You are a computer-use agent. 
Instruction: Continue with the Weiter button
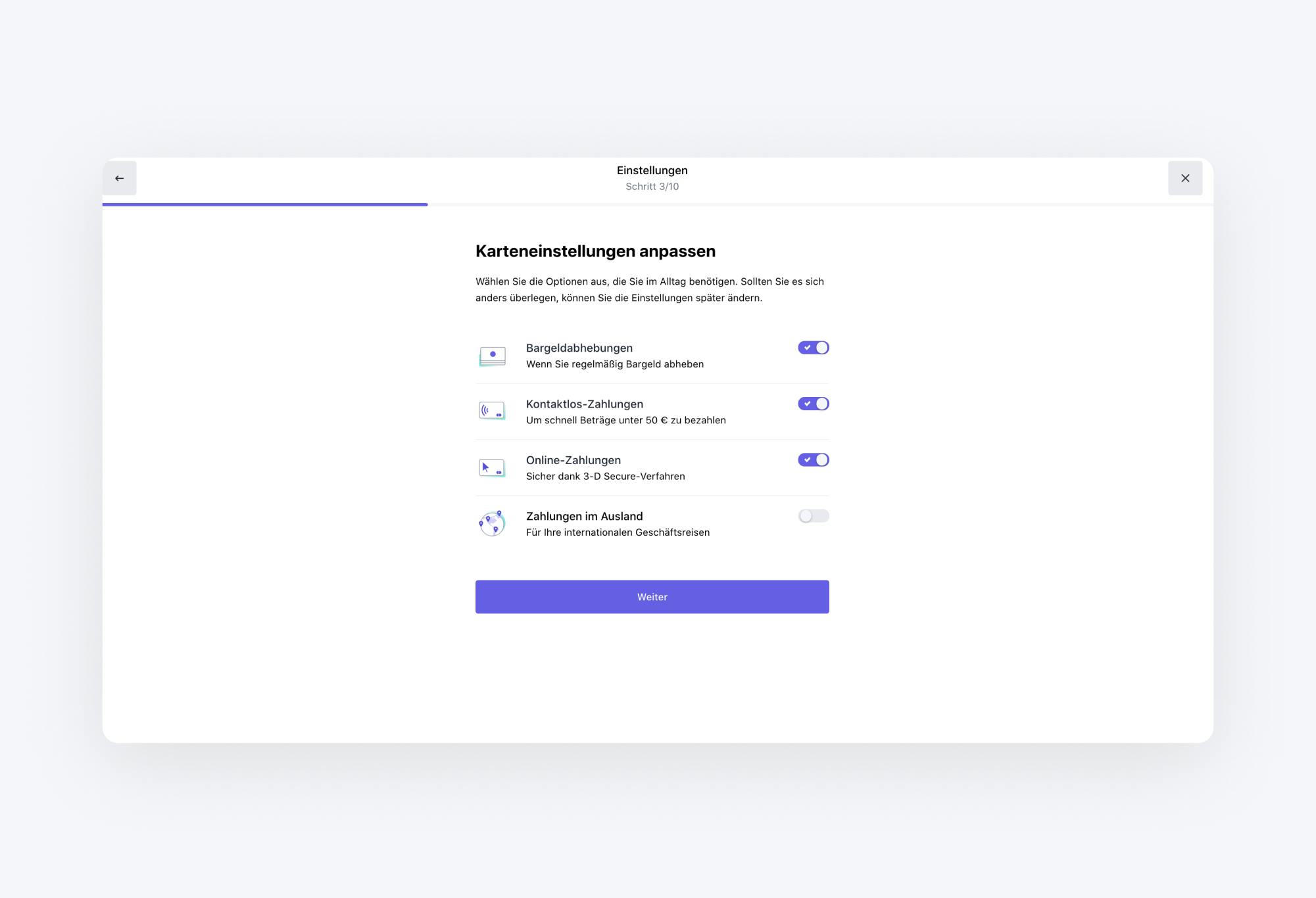pyautogui.click(x=652, y=597)
